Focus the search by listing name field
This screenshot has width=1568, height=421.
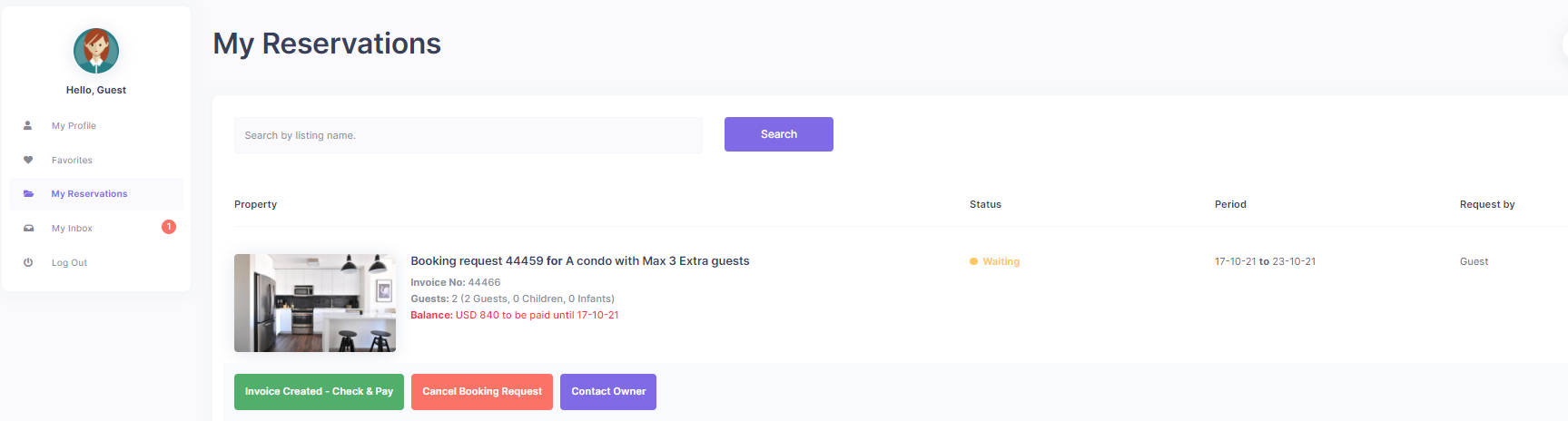[x=468, y=135]
